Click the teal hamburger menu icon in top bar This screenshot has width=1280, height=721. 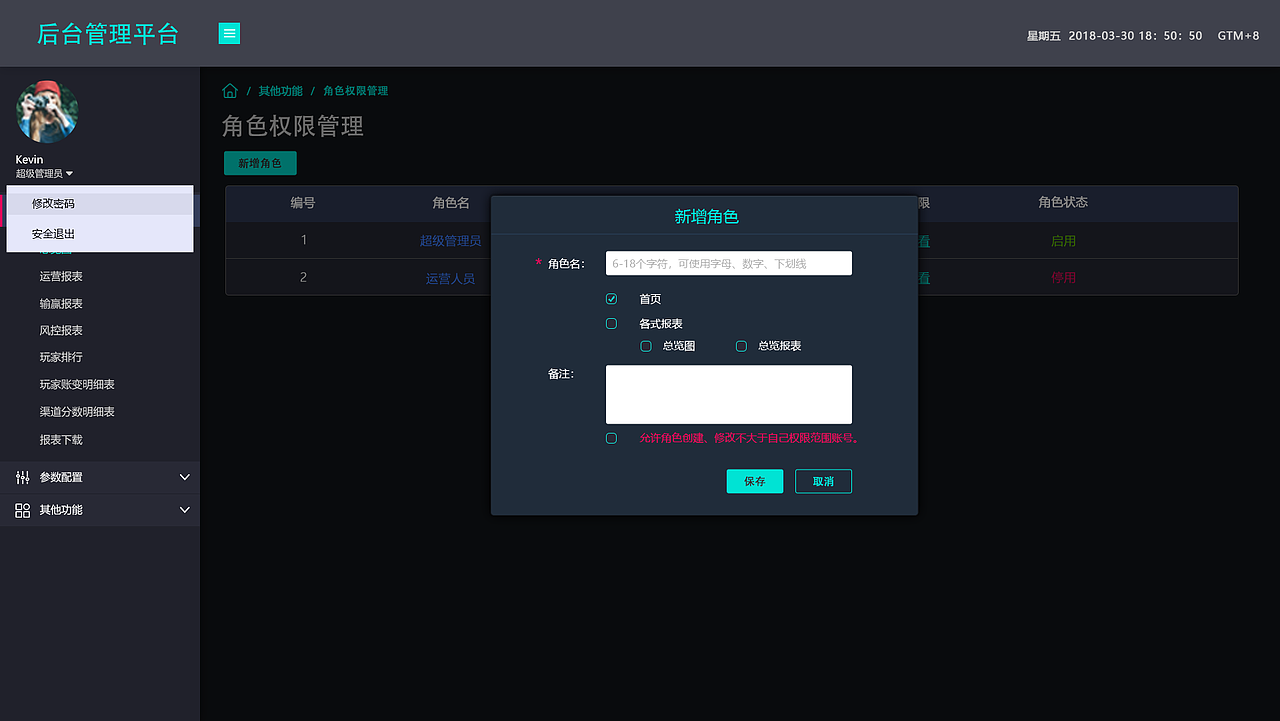coord(229,33)
